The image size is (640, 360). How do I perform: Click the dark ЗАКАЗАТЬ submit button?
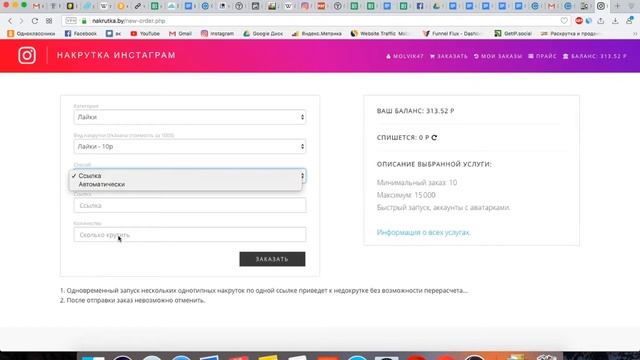click(x=272, y=259)
